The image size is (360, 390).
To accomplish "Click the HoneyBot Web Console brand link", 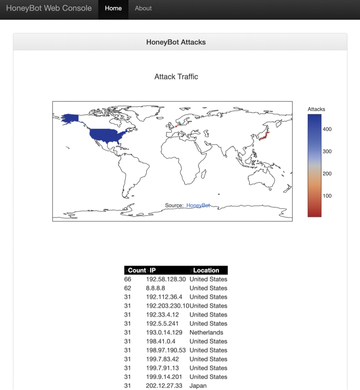I will point(49,8).
